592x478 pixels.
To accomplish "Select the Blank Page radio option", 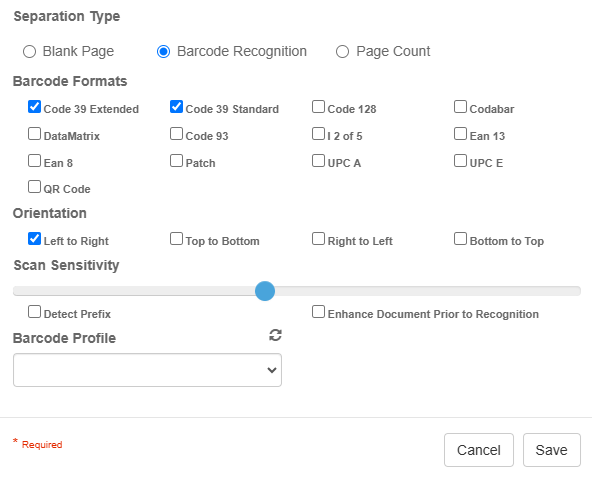I will click(29, 51).
